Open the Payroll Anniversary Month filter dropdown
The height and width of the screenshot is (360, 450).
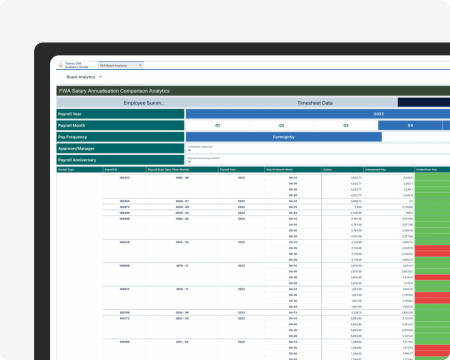point(318,160)
